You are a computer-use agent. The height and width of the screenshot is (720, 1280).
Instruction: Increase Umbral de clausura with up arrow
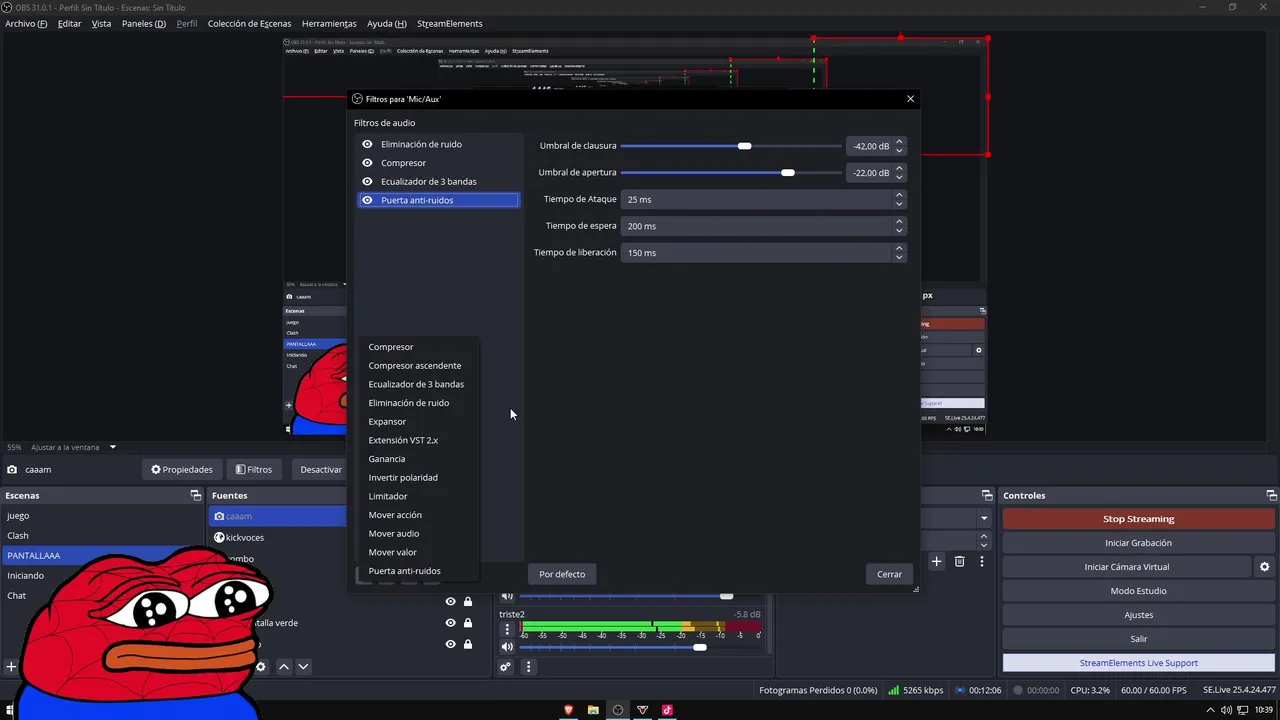coord(899,141)
